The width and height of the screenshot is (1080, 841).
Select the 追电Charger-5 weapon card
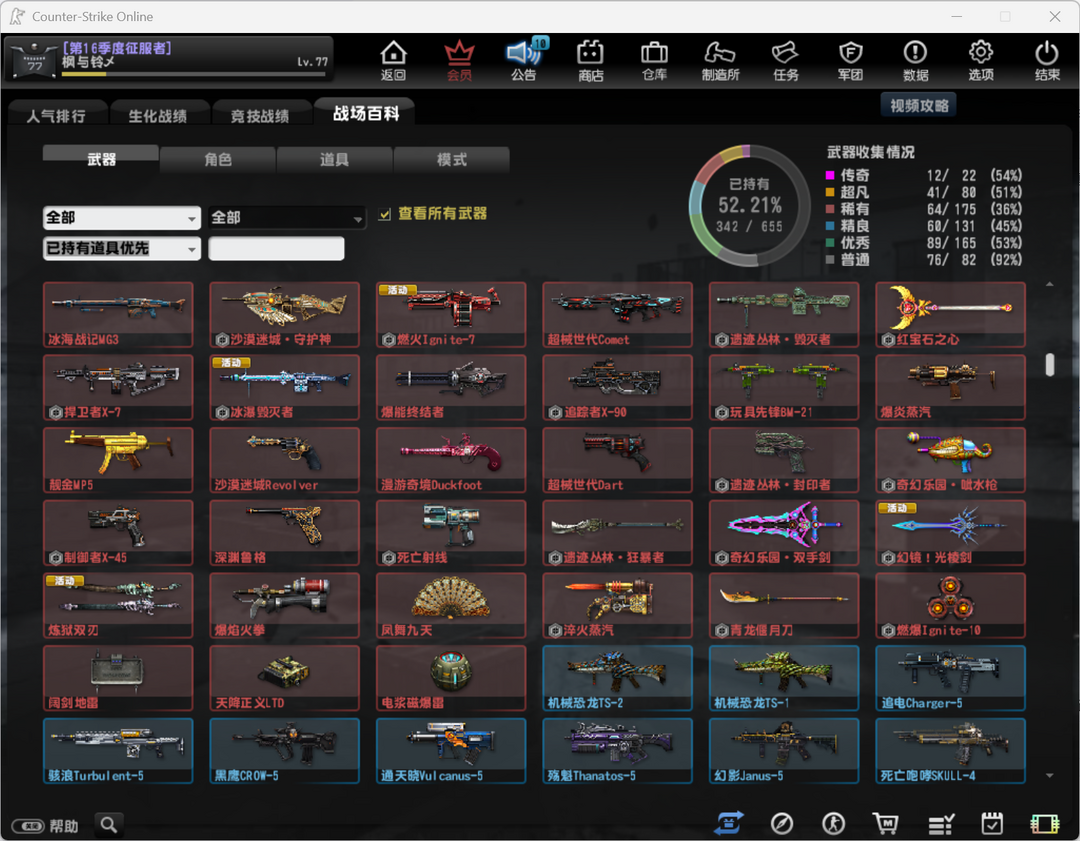point(951,678)
